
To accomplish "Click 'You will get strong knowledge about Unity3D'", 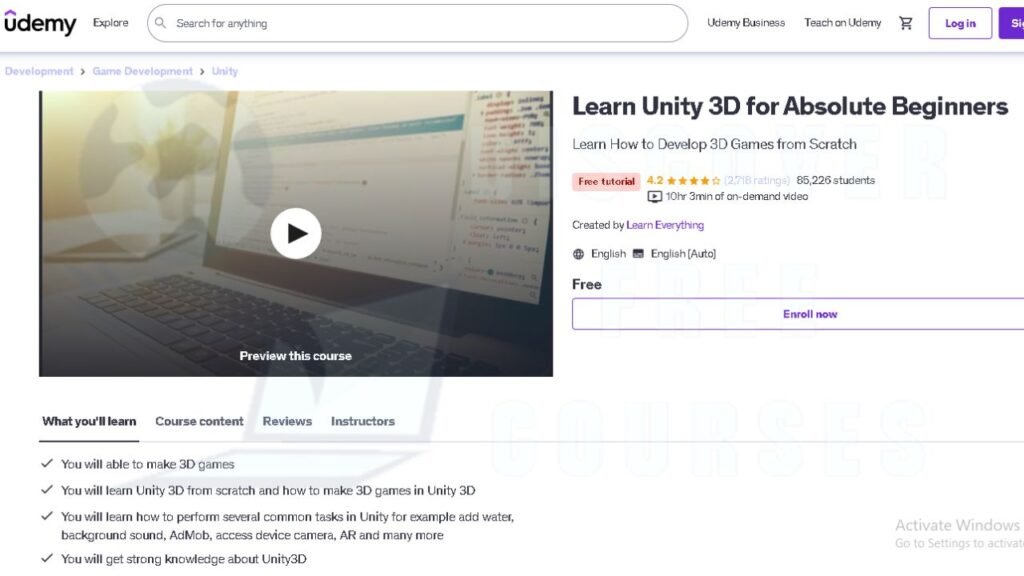I will tap(184, 559).
